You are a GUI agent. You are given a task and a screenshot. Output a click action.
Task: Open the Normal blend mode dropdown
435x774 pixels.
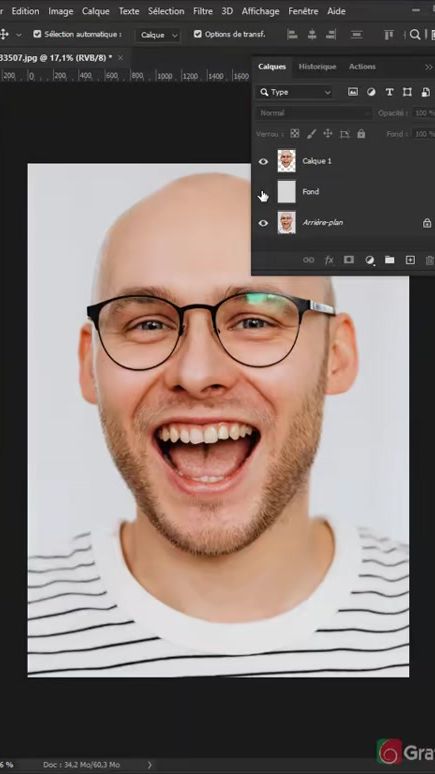click(314, 113)
